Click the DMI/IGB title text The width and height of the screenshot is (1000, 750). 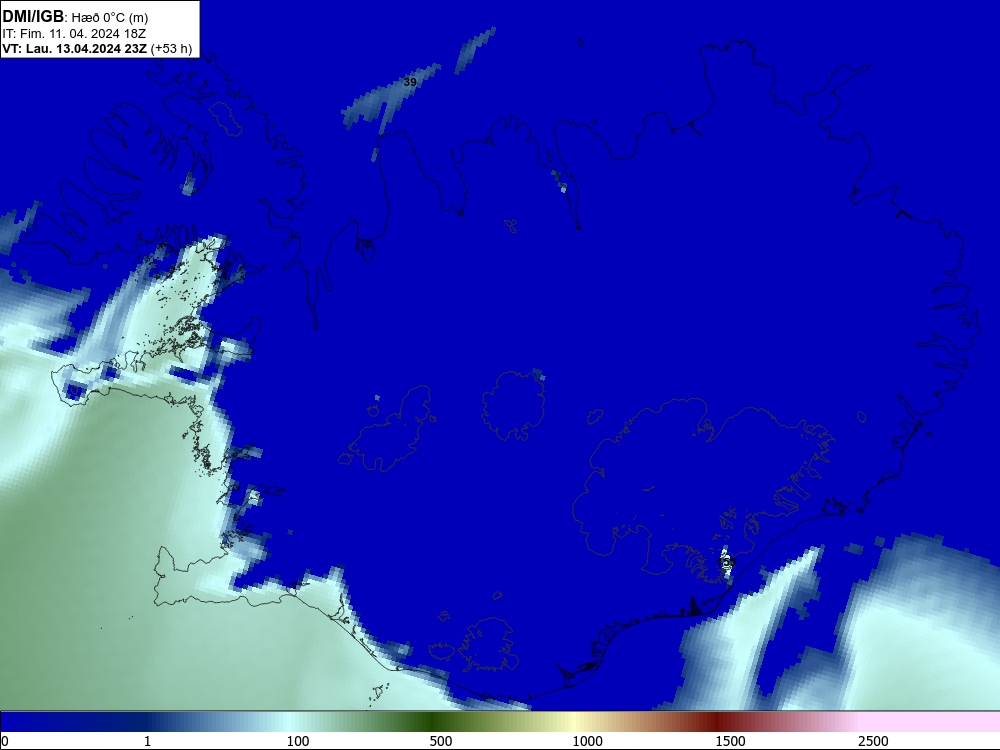coord(33,17)
